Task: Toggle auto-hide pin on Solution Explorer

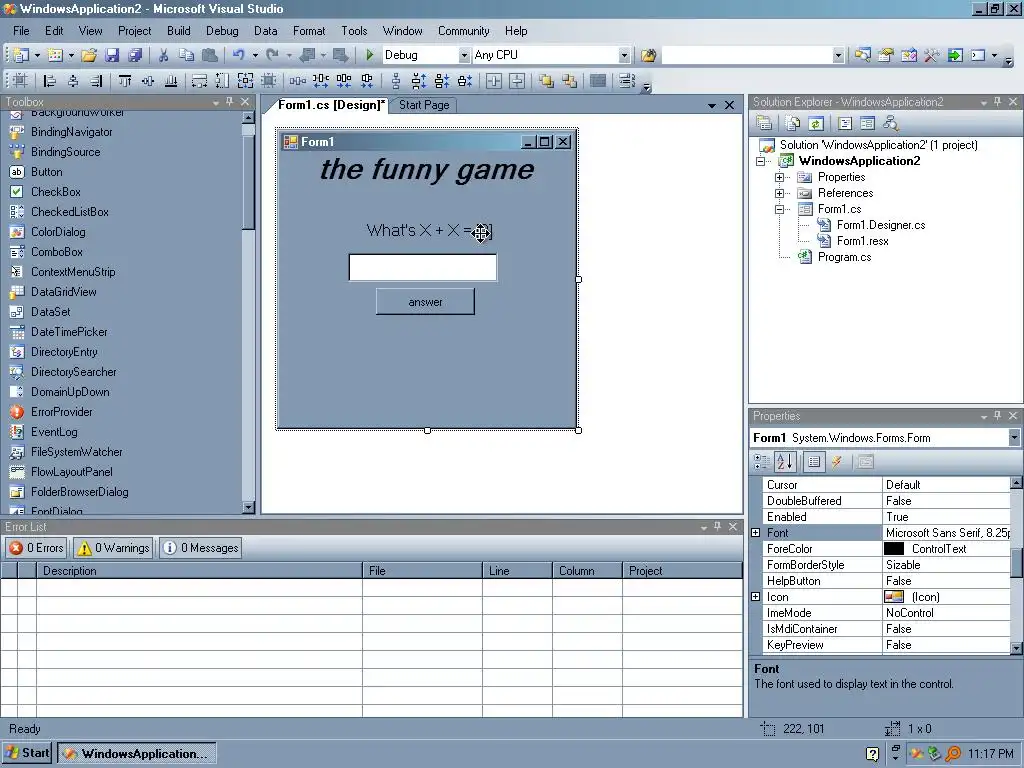Action: click(998, 102)
